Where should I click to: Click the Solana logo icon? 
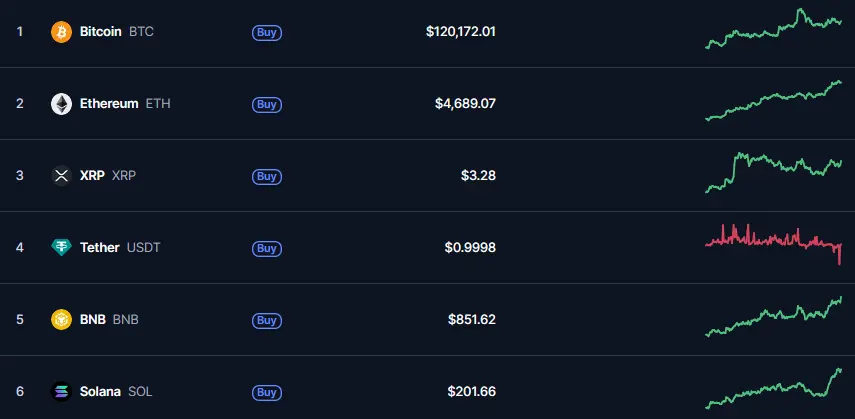coord(61,392)
